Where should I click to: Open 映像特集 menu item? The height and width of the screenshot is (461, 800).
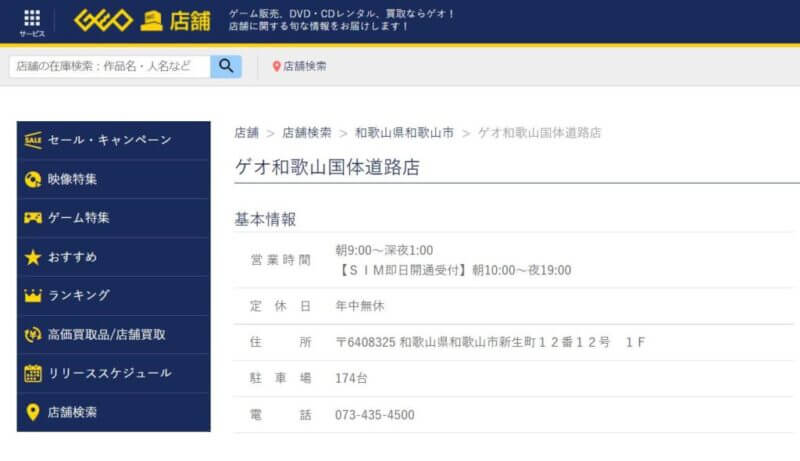click(x=114, y=179)
